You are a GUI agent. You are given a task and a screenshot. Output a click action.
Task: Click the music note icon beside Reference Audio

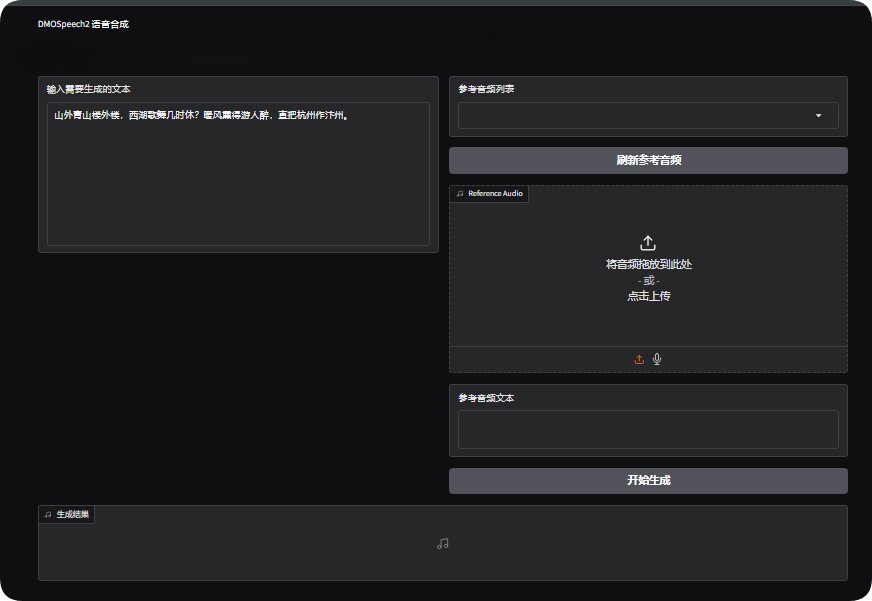click(x=459, y=194)
